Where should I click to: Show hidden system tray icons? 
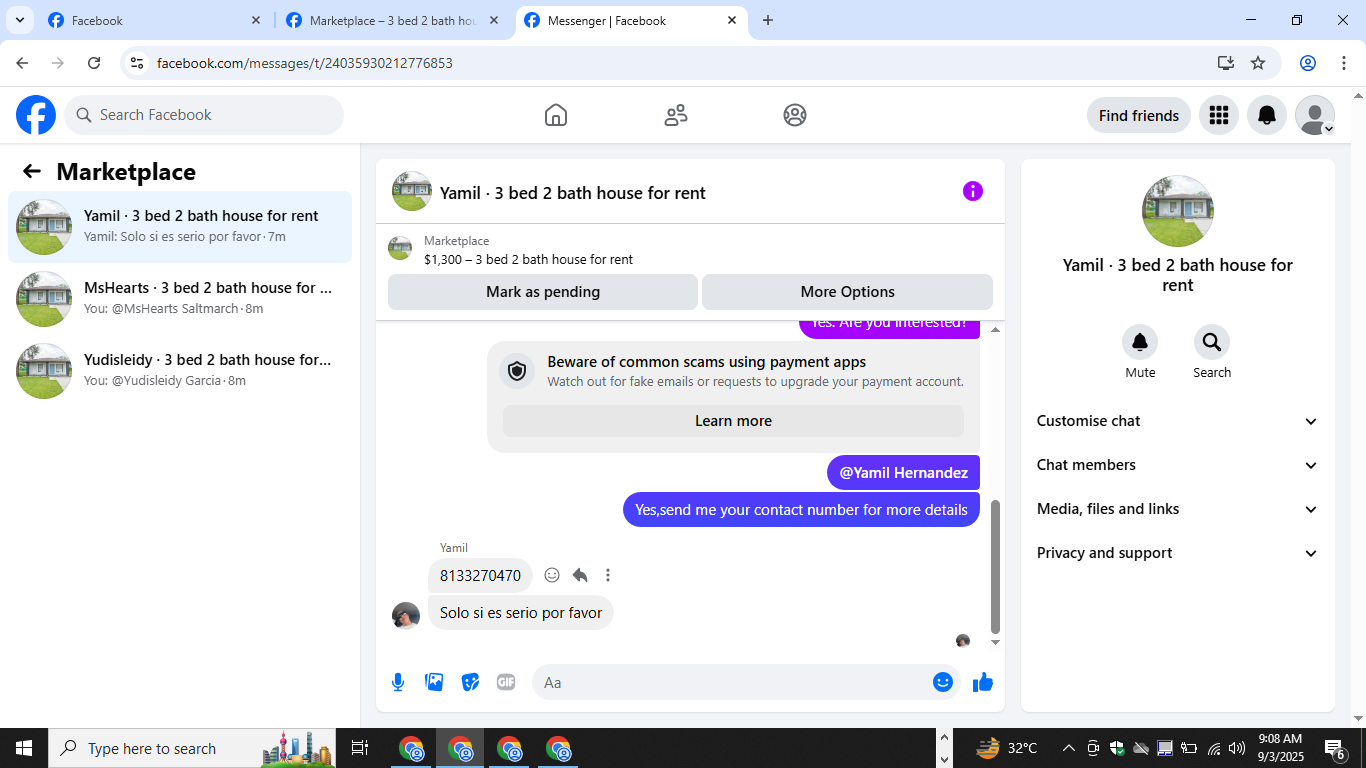point(1068,748)
